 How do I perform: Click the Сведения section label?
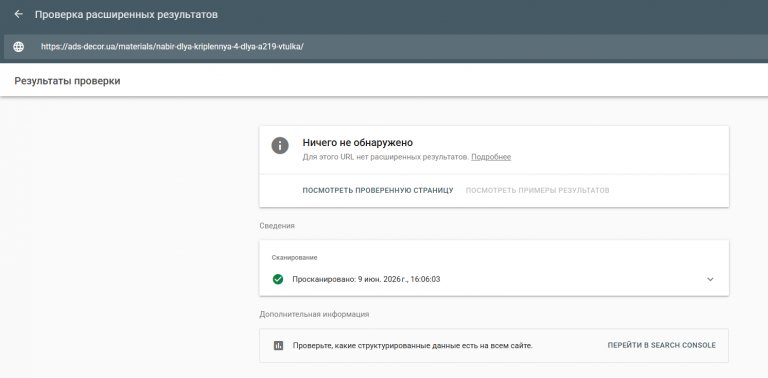pyautogui.click(x=277, y=226)
